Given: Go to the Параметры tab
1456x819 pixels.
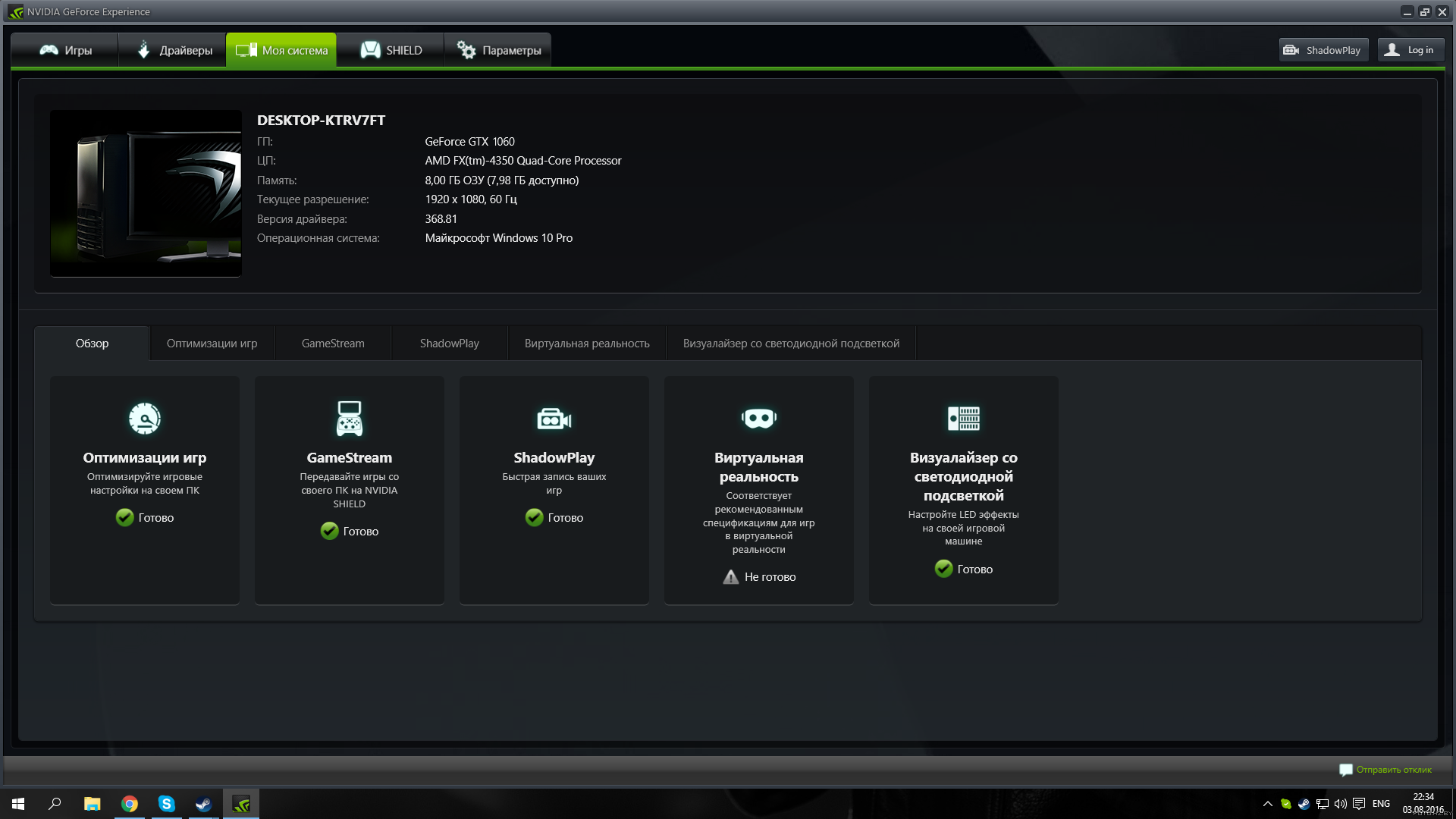Looking at the screenshot, I should click(498, 50).
